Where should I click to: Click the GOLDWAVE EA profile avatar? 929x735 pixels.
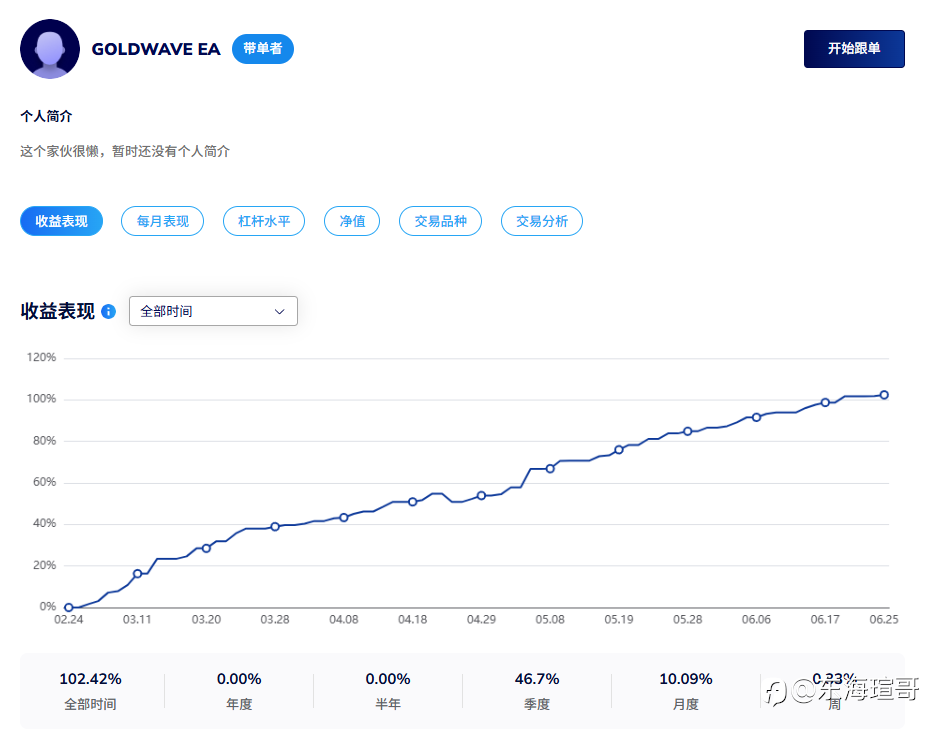[x=50, y=49]
